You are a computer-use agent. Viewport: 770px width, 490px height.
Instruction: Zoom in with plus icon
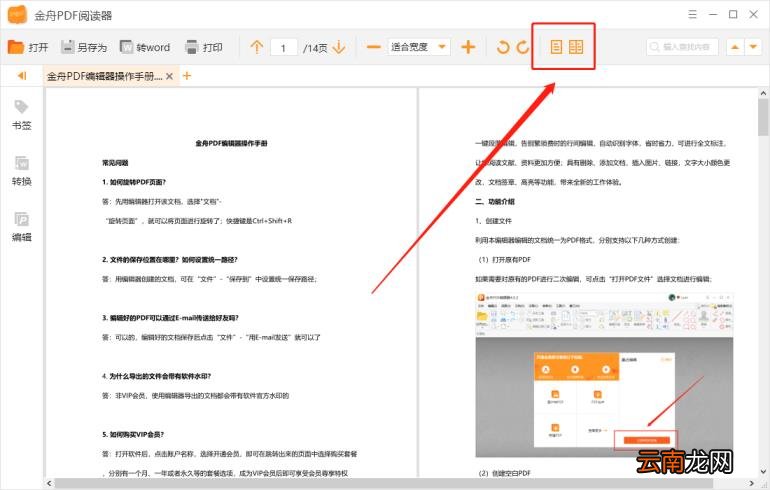[x=468, y=47]
